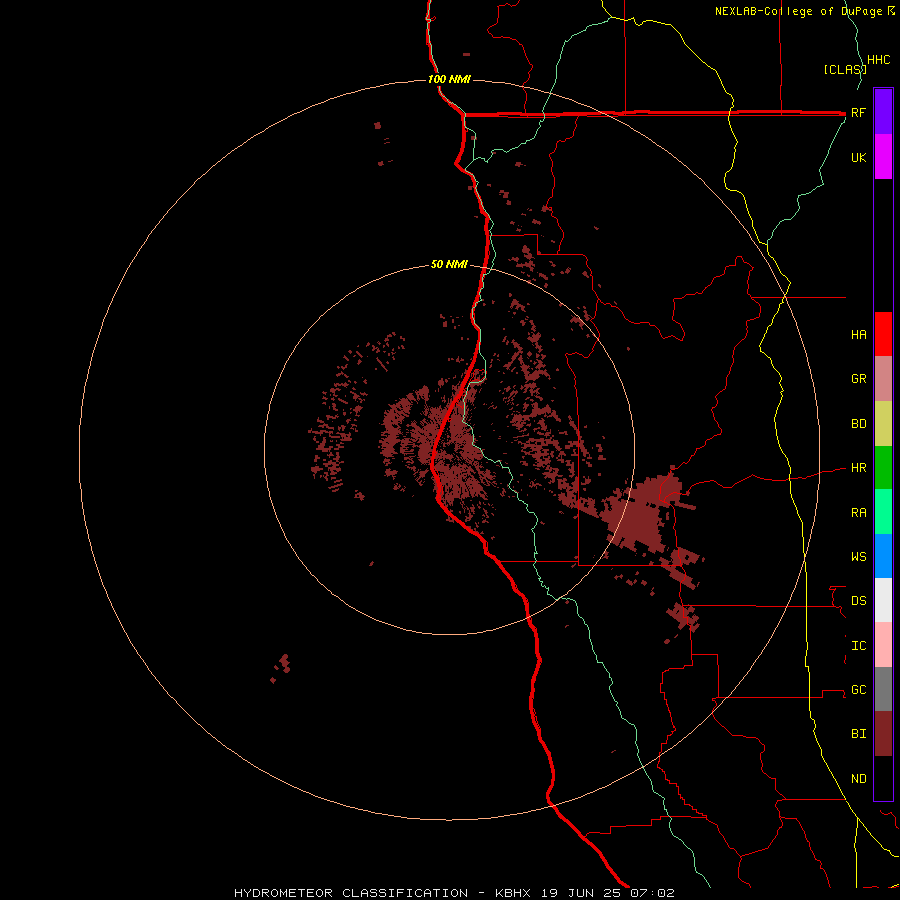Select the "BD" legend label

click(858, 424)
